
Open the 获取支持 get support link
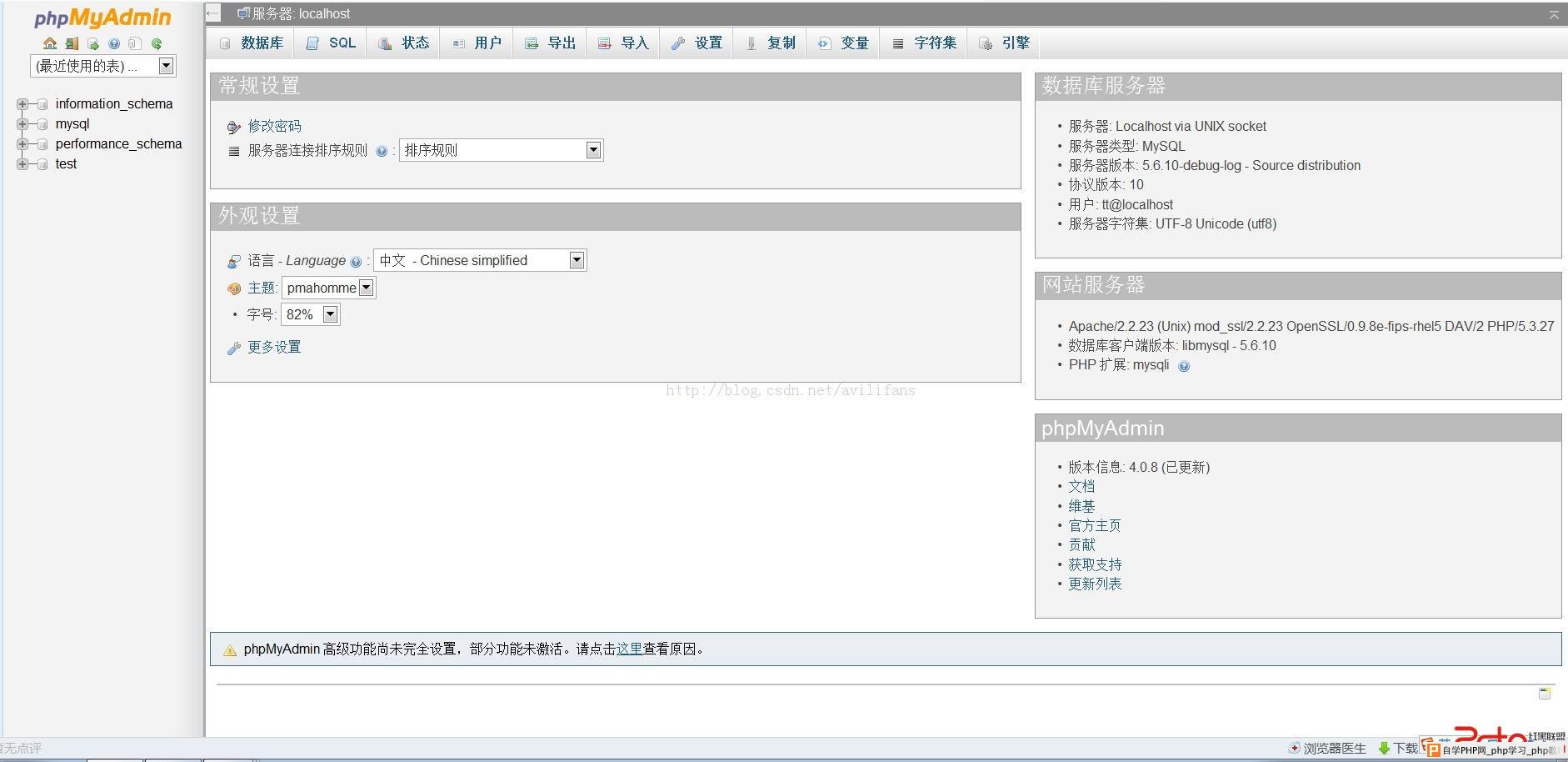click(x=1095, y=564)
